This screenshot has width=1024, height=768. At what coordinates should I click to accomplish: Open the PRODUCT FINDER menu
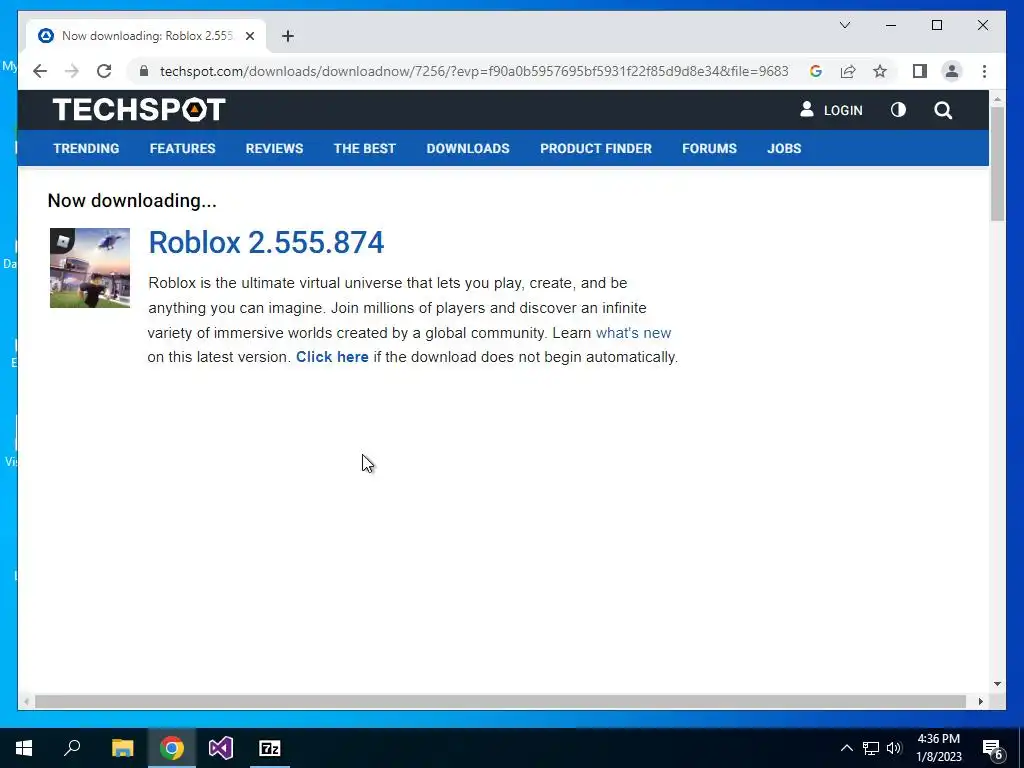click(x=596, y=148)
